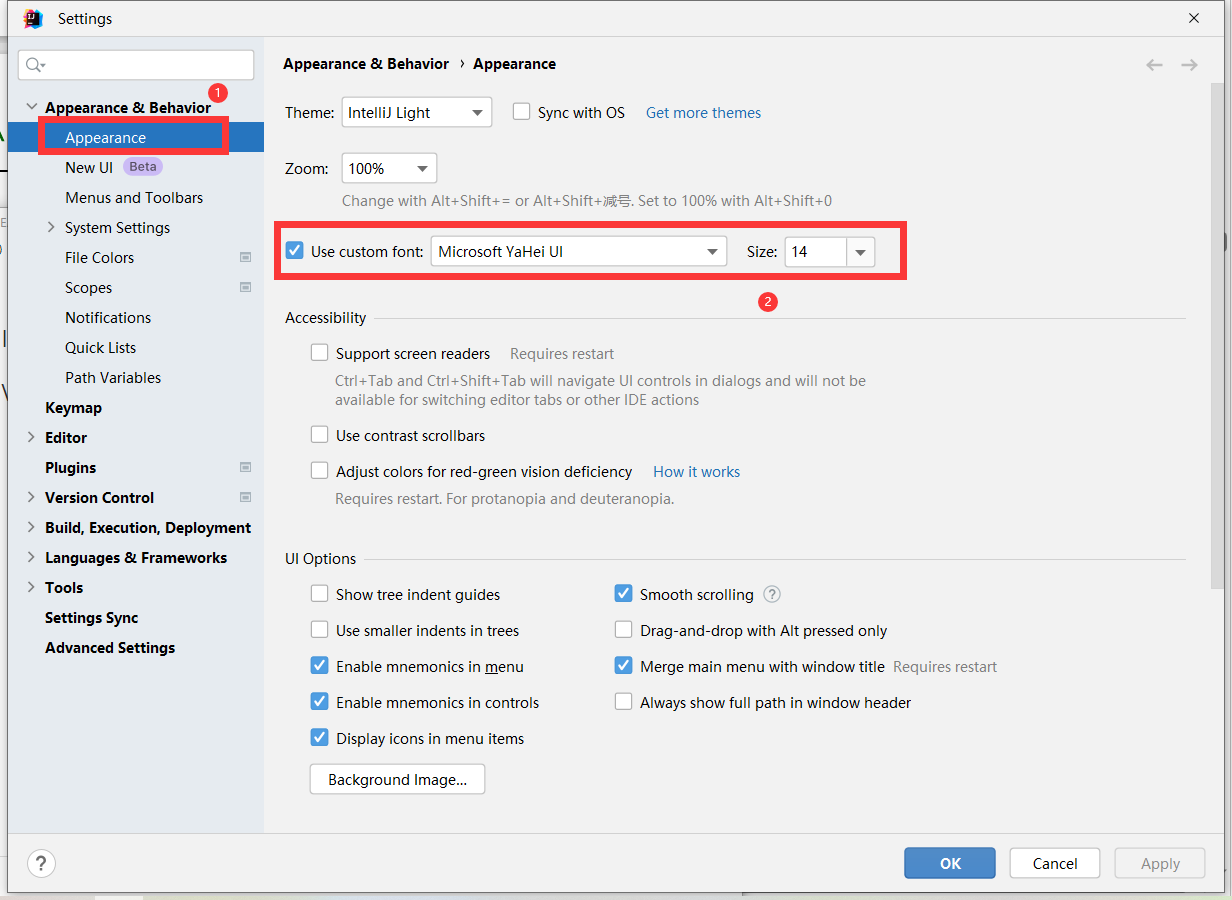This screenshot has width=1232, height=900.
Task: Click the Apply button
Action: [x=1160, y=863]
